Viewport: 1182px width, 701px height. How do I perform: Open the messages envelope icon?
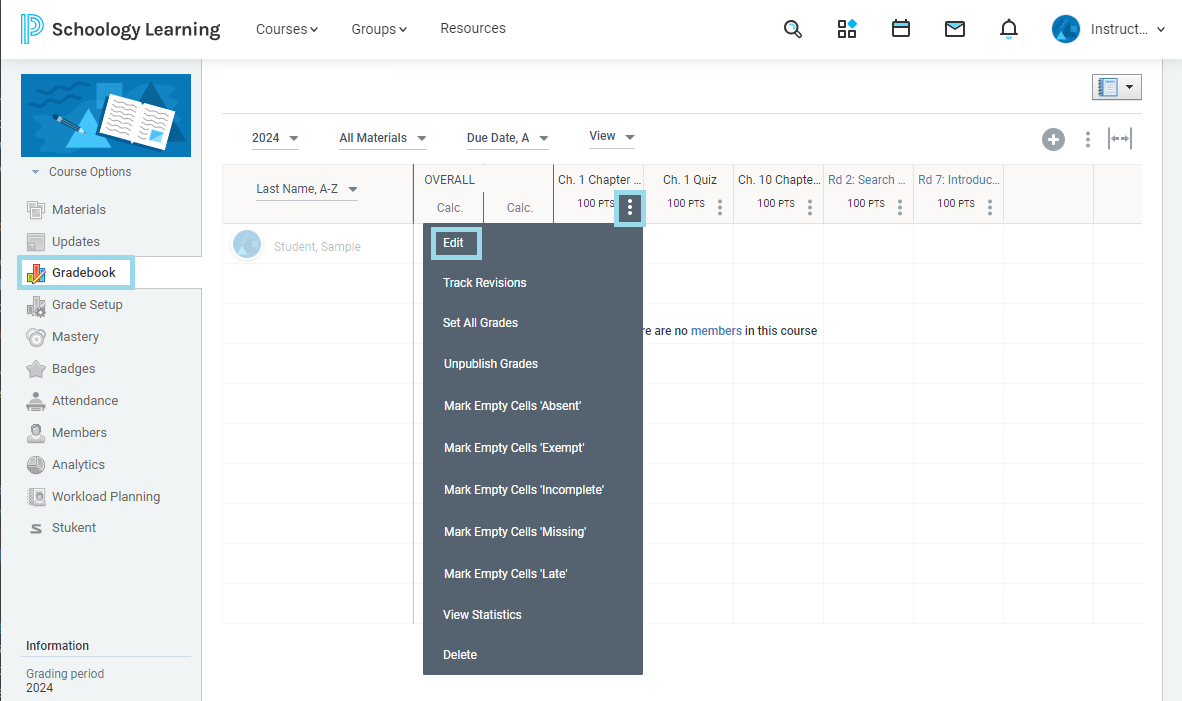[955, 29]
